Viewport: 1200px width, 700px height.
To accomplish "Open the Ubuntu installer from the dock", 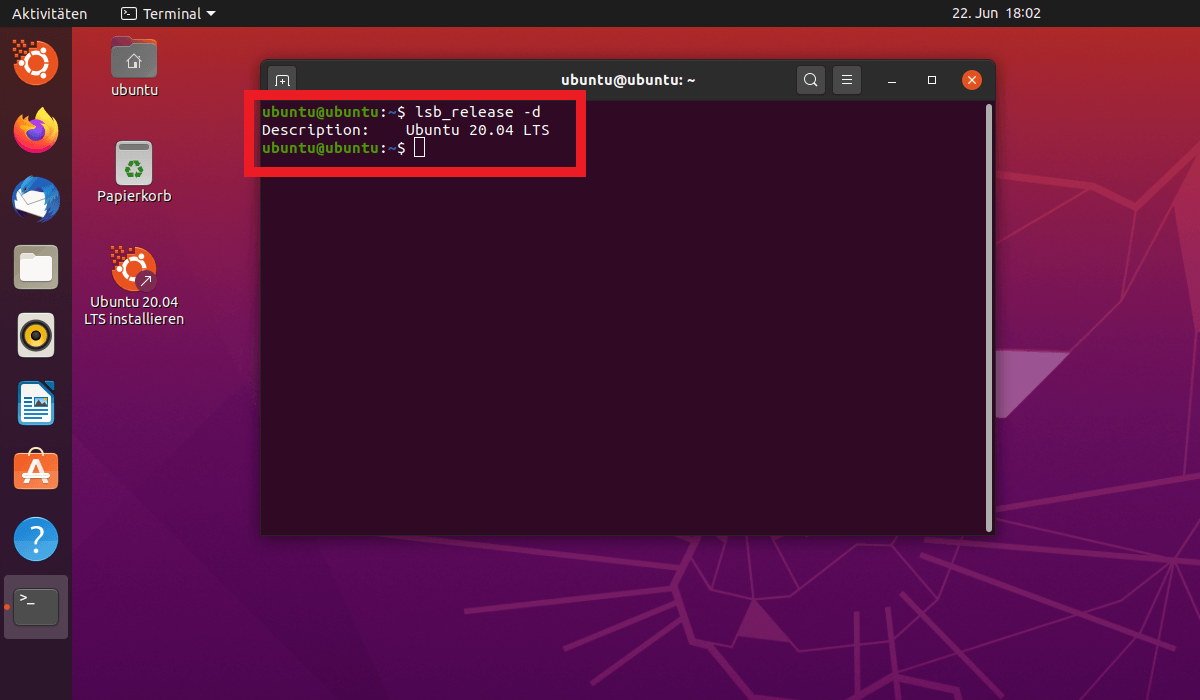I will (36, 62).
